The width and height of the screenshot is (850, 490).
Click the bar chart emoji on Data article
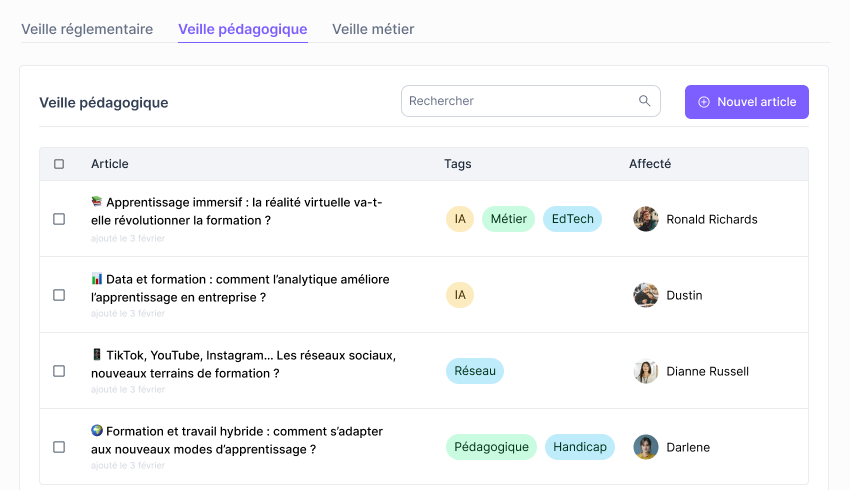pos(96,279)
